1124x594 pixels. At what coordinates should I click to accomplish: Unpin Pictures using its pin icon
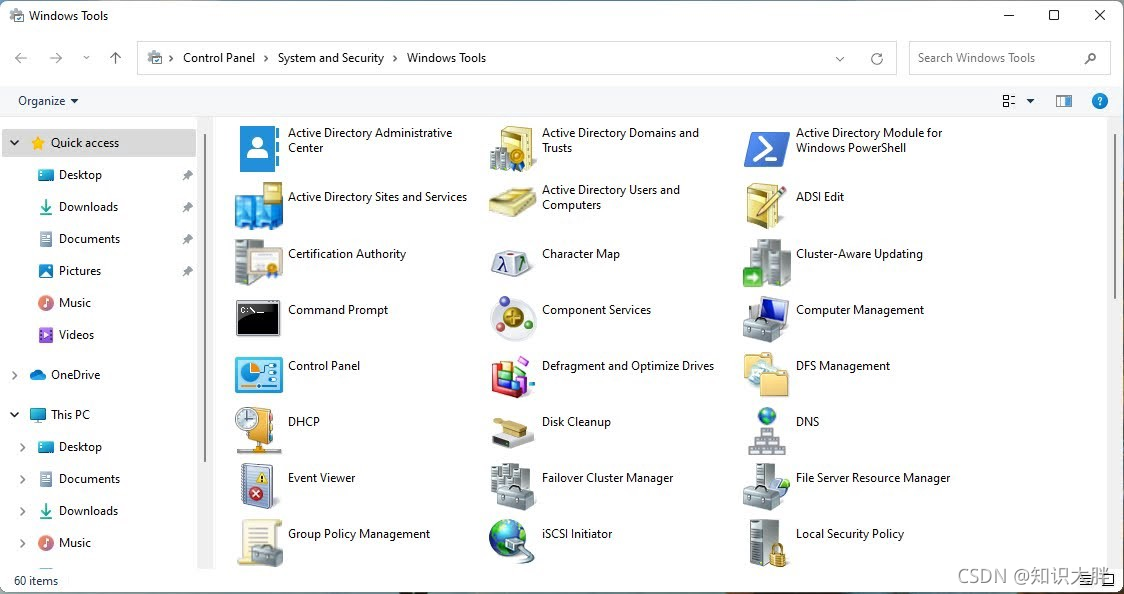187,271
